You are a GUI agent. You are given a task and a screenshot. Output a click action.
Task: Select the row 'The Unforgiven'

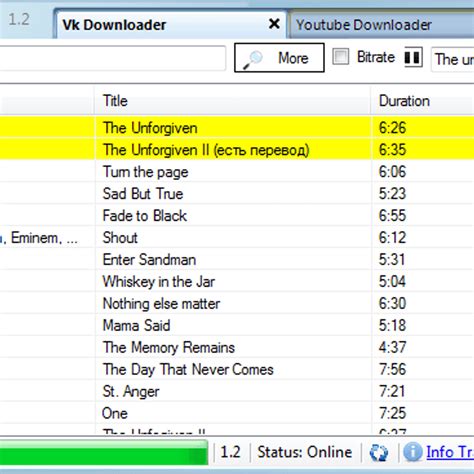point(237,128)
